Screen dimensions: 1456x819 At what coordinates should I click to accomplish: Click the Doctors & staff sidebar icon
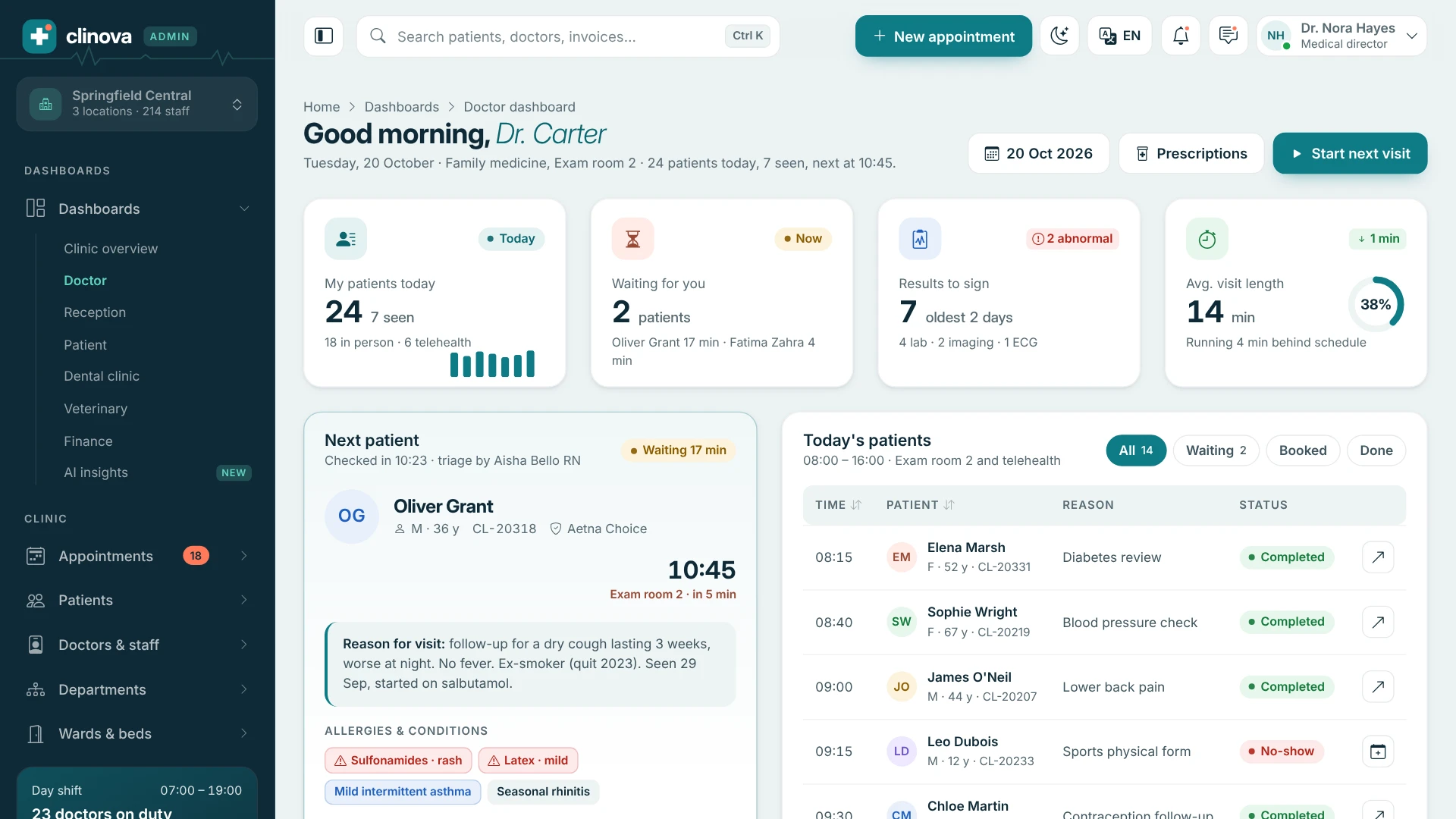36,645
